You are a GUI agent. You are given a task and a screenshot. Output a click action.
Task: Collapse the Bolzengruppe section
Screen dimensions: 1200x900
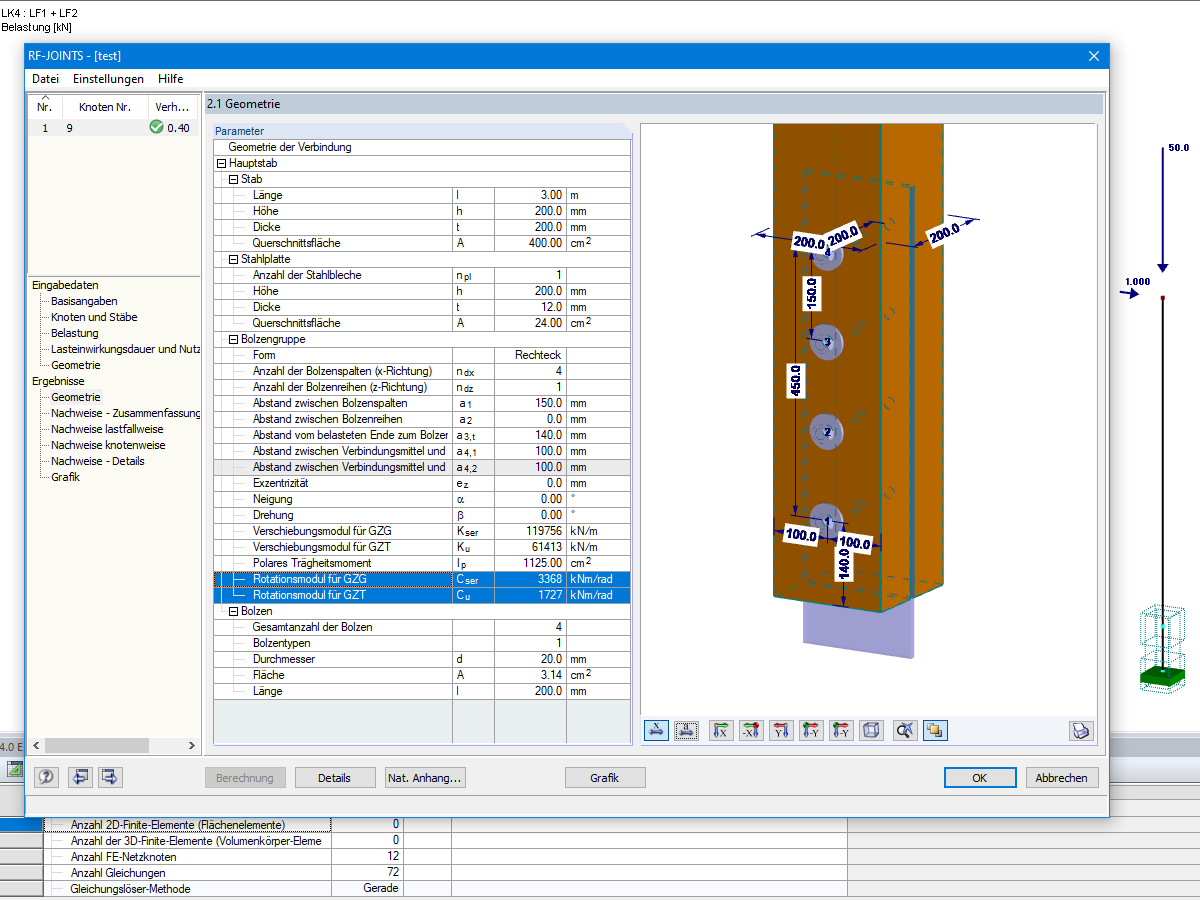(233, 339)
